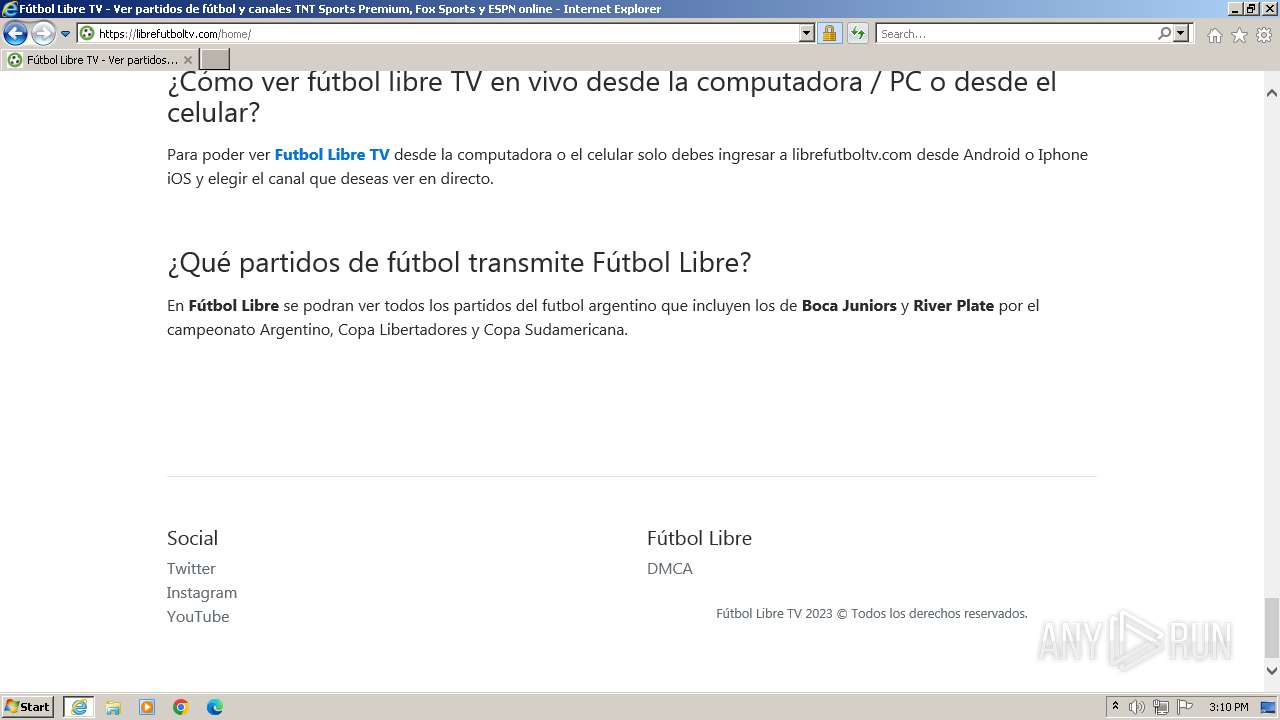Launch media player taskbar icon
This screenshot has height=720, width=1280.
coord(147,707)
